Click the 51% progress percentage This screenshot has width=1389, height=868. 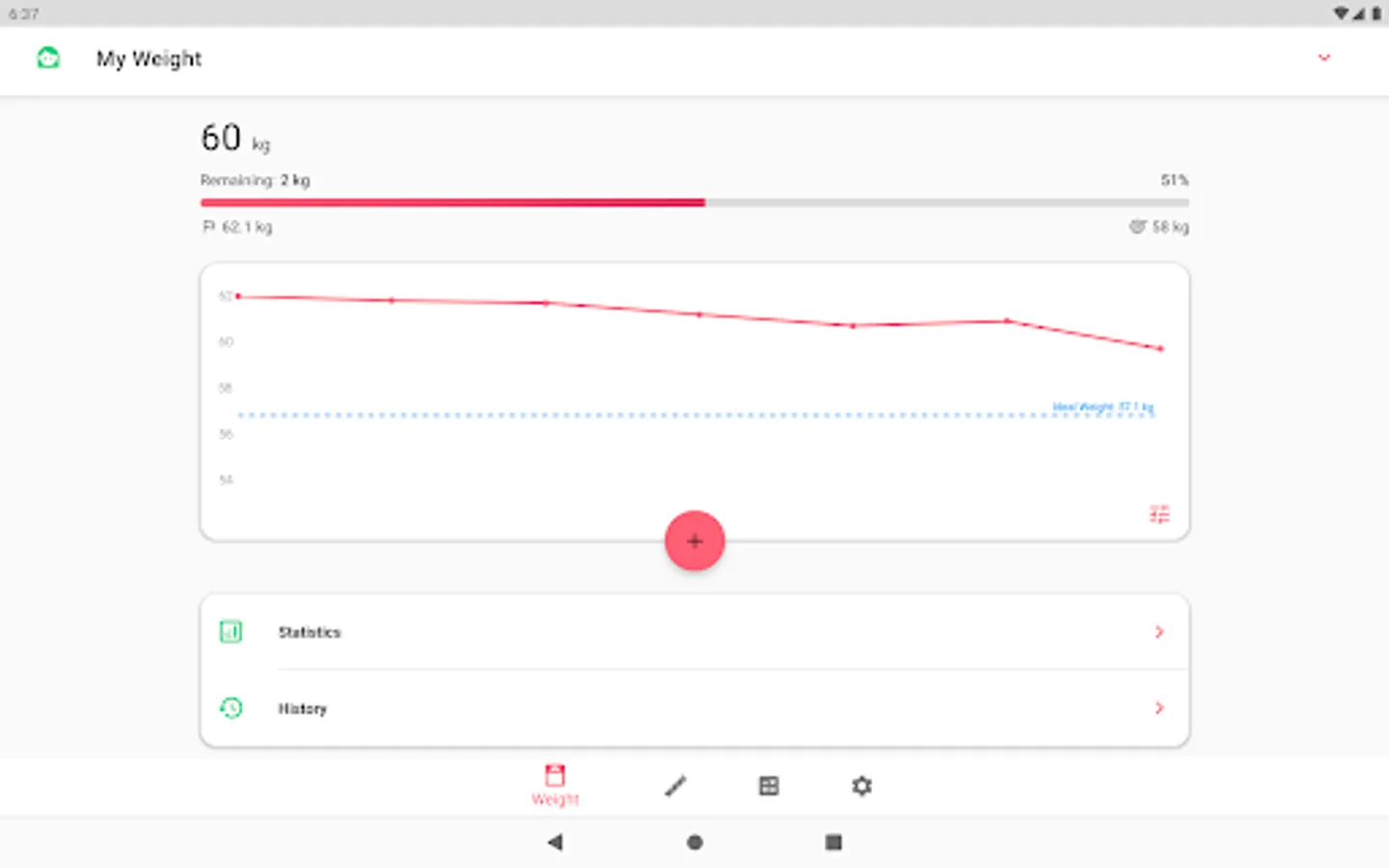coord(1174,180)
